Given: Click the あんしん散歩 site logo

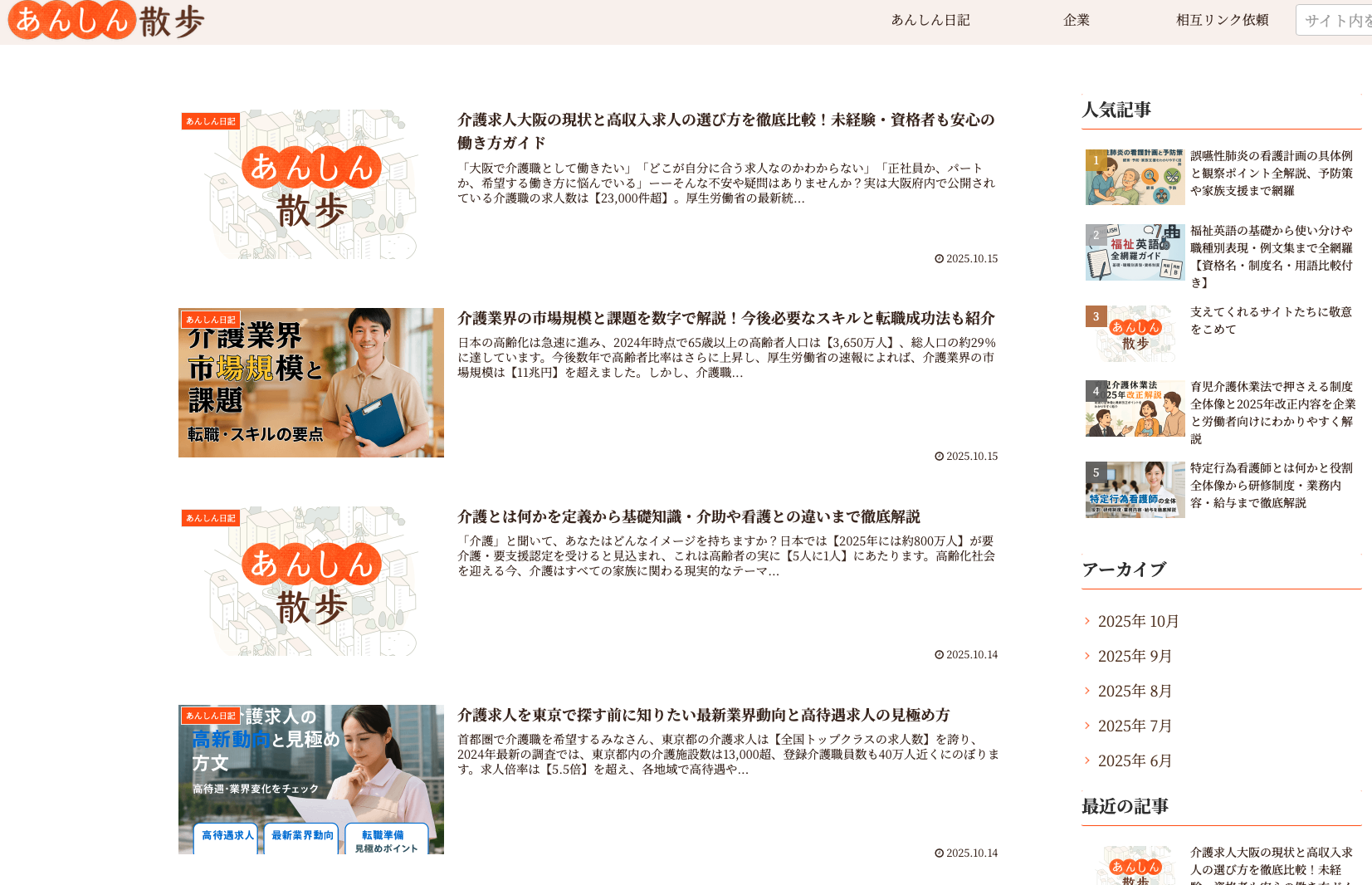Looking at the screenshot, I should 106,21.
